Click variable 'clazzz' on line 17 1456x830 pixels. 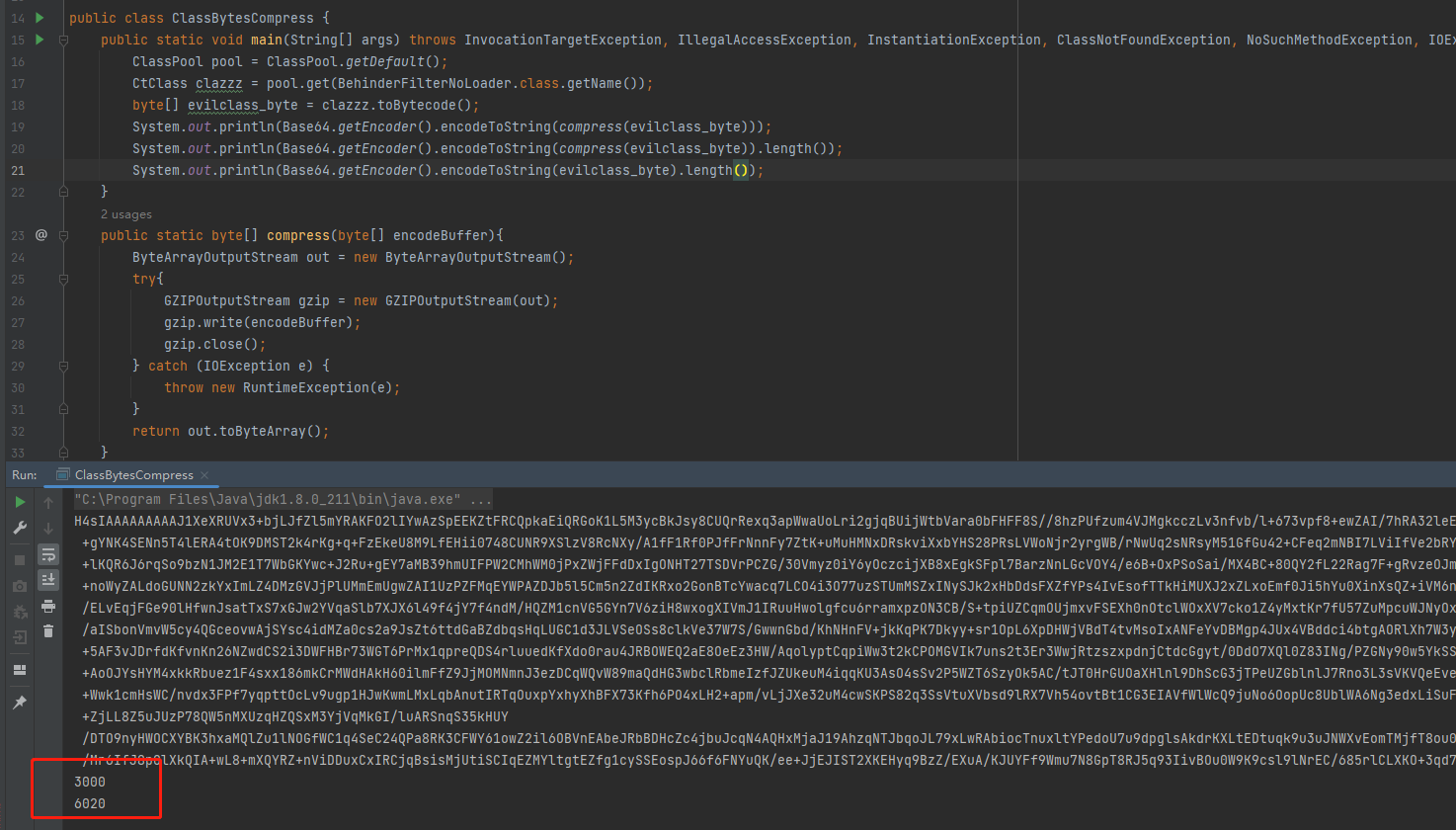tap(219, 83)
